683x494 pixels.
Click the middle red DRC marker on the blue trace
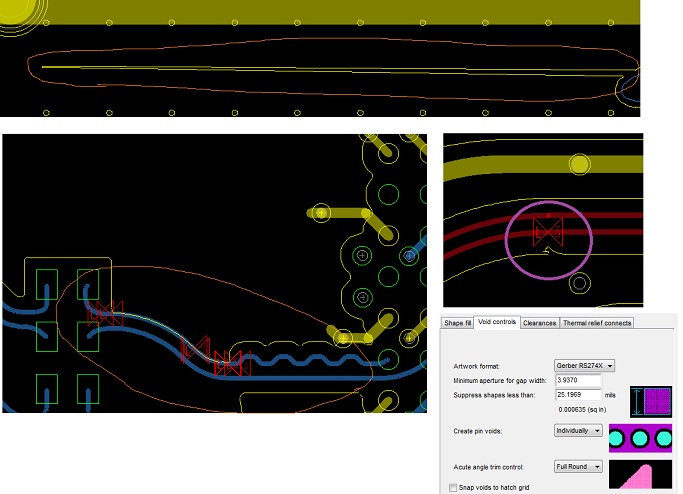[x=195, y=350]
